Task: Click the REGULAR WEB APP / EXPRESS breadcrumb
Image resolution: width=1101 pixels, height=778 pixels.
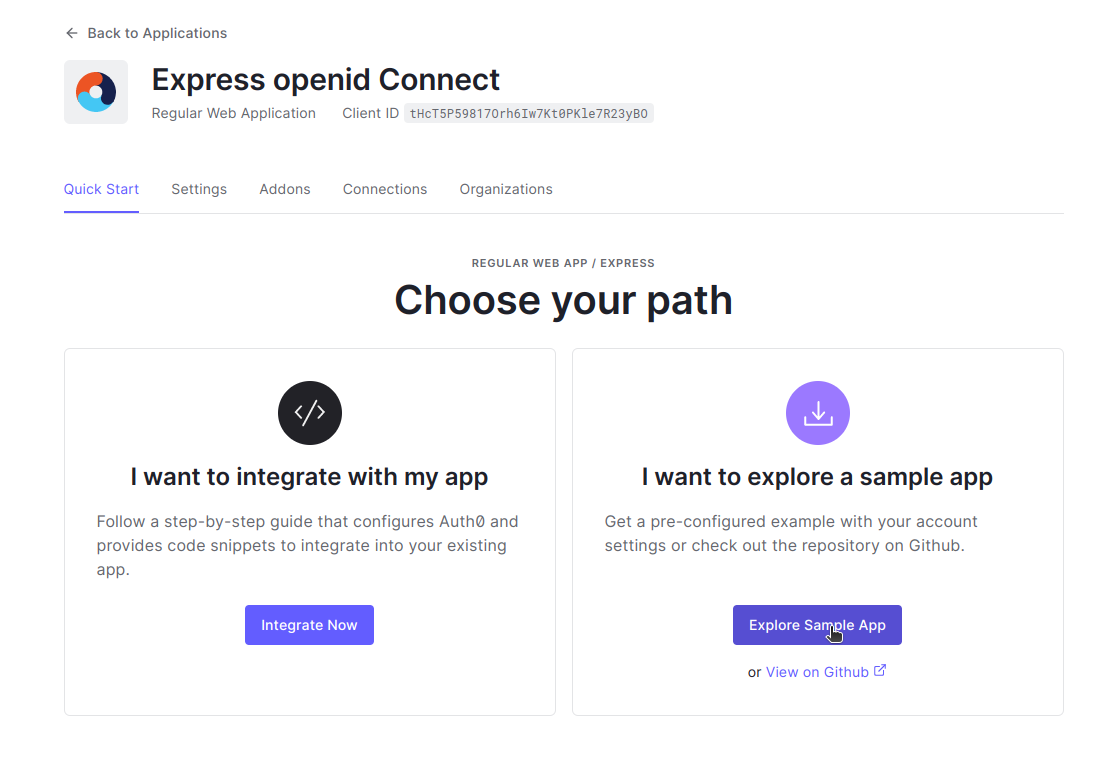Action: (563, 263)
